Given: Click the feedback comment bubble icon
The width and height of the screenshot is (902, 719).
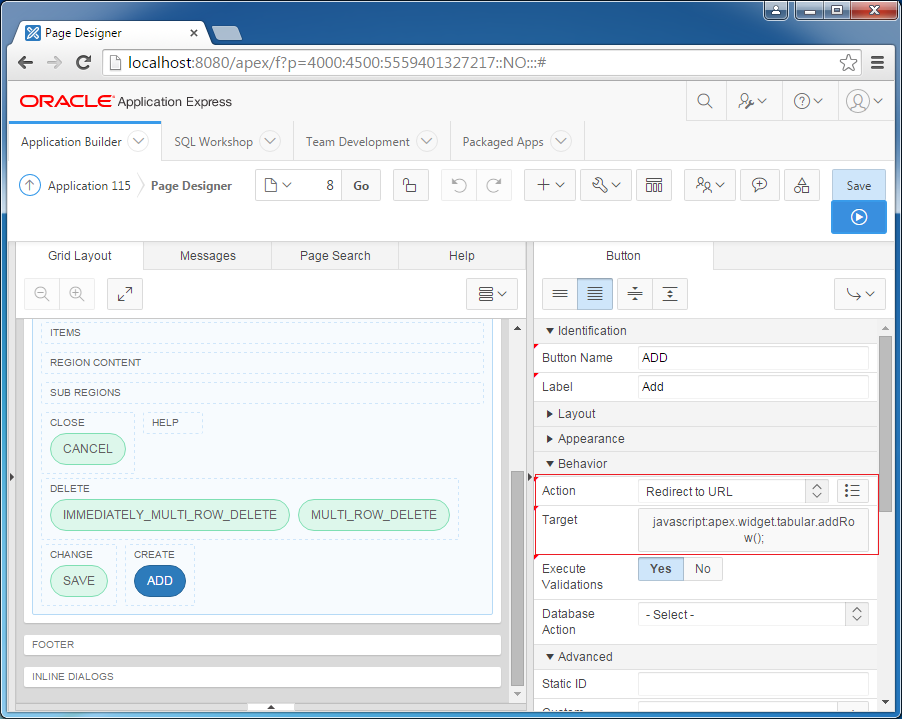Looking at the screenshot, I should [759, 185].
